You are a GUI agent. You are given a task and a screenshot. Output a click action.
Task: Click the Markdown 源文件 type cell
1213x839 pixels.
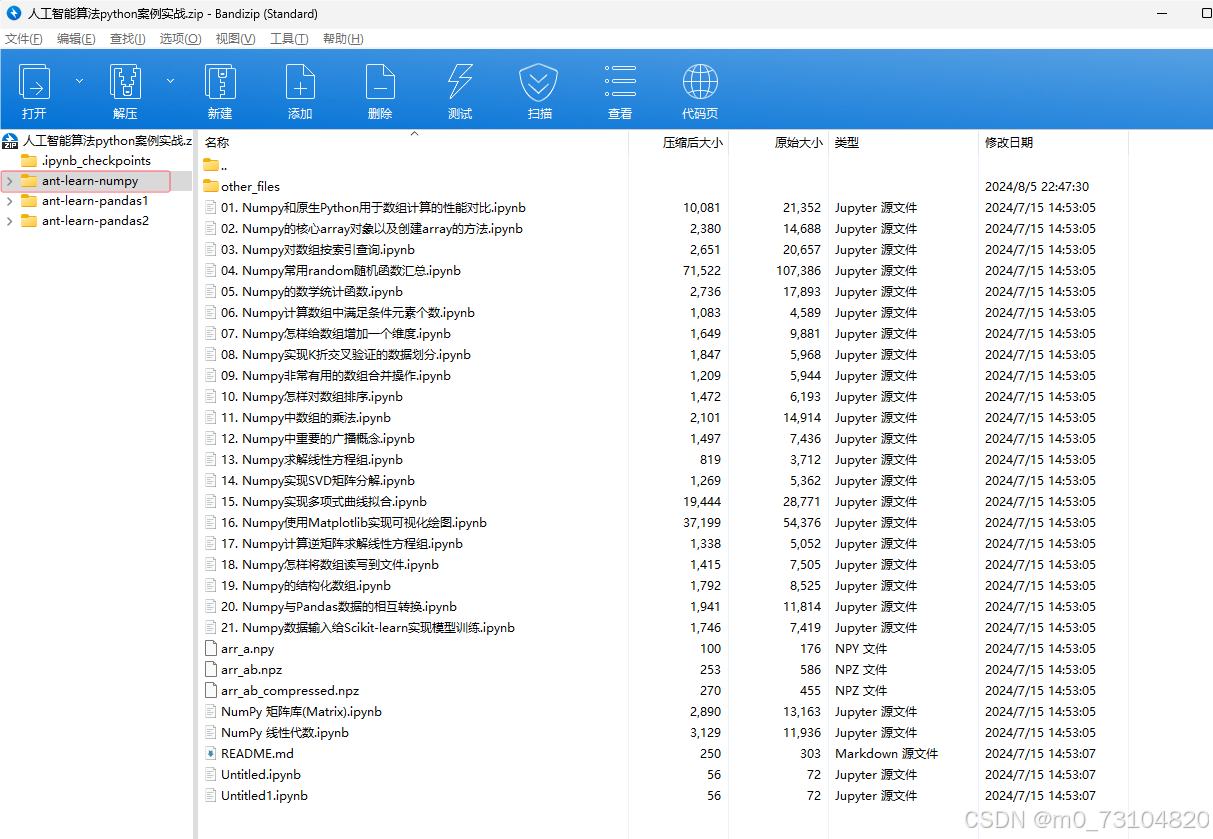[887, 754]
